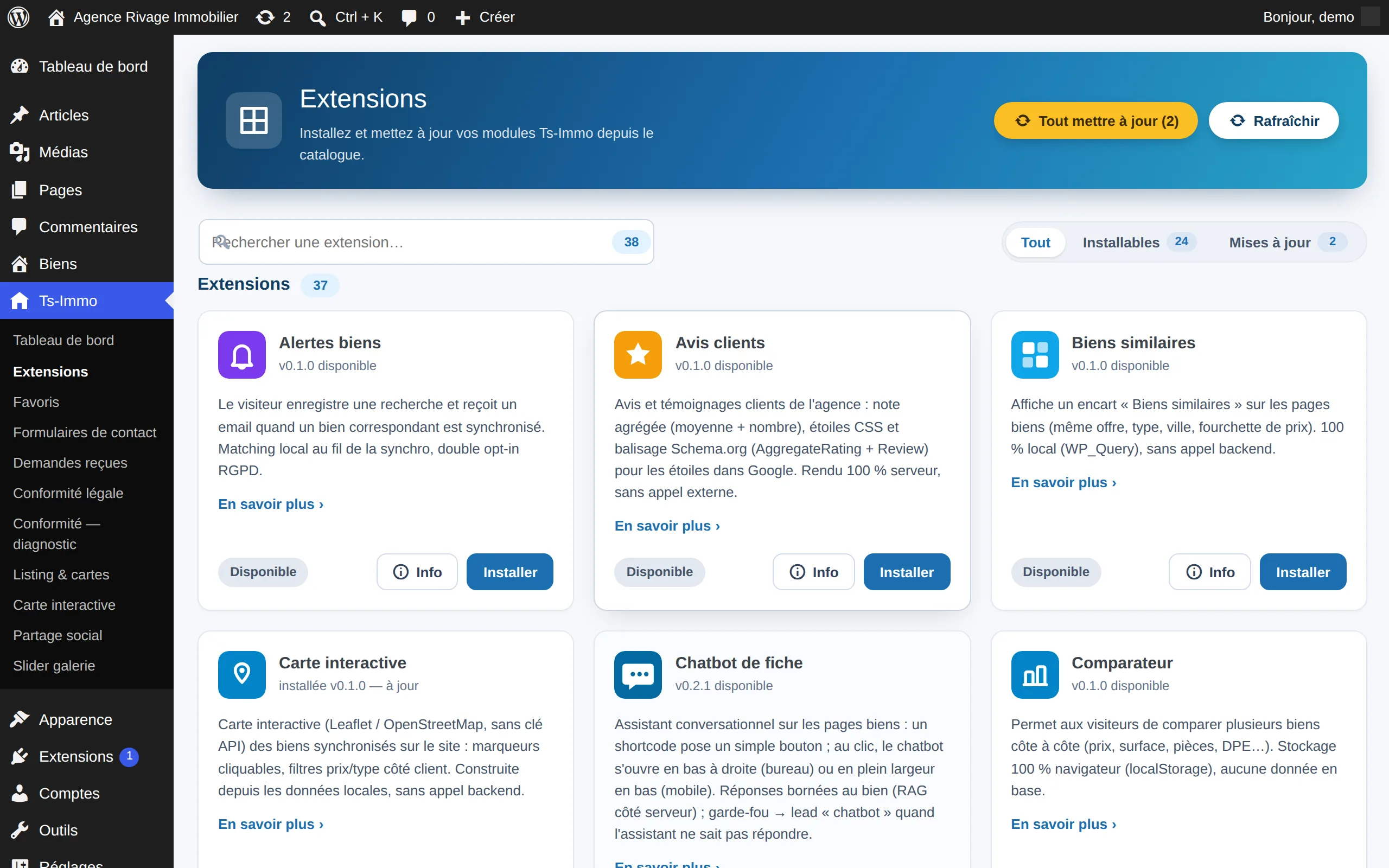This screenshot has width=1389, height=868.
Task: Click the 38 results count in search
Action: (632, 242)
